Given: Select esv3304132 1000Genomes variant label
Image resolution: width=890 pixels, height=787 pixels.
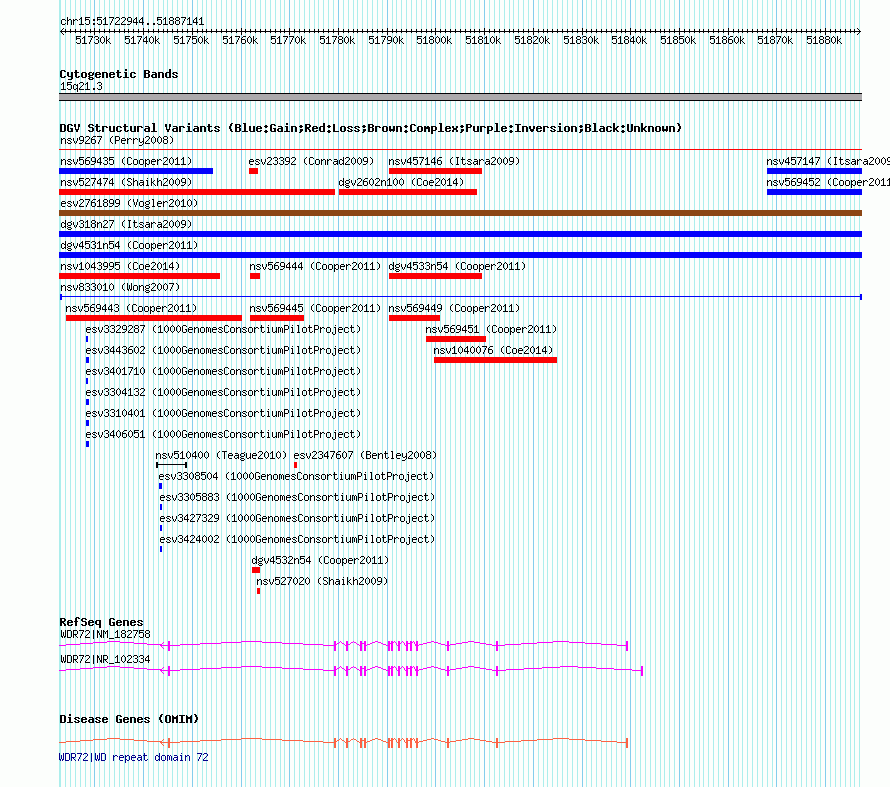Looking at the screenshot, I should point(223,392).
